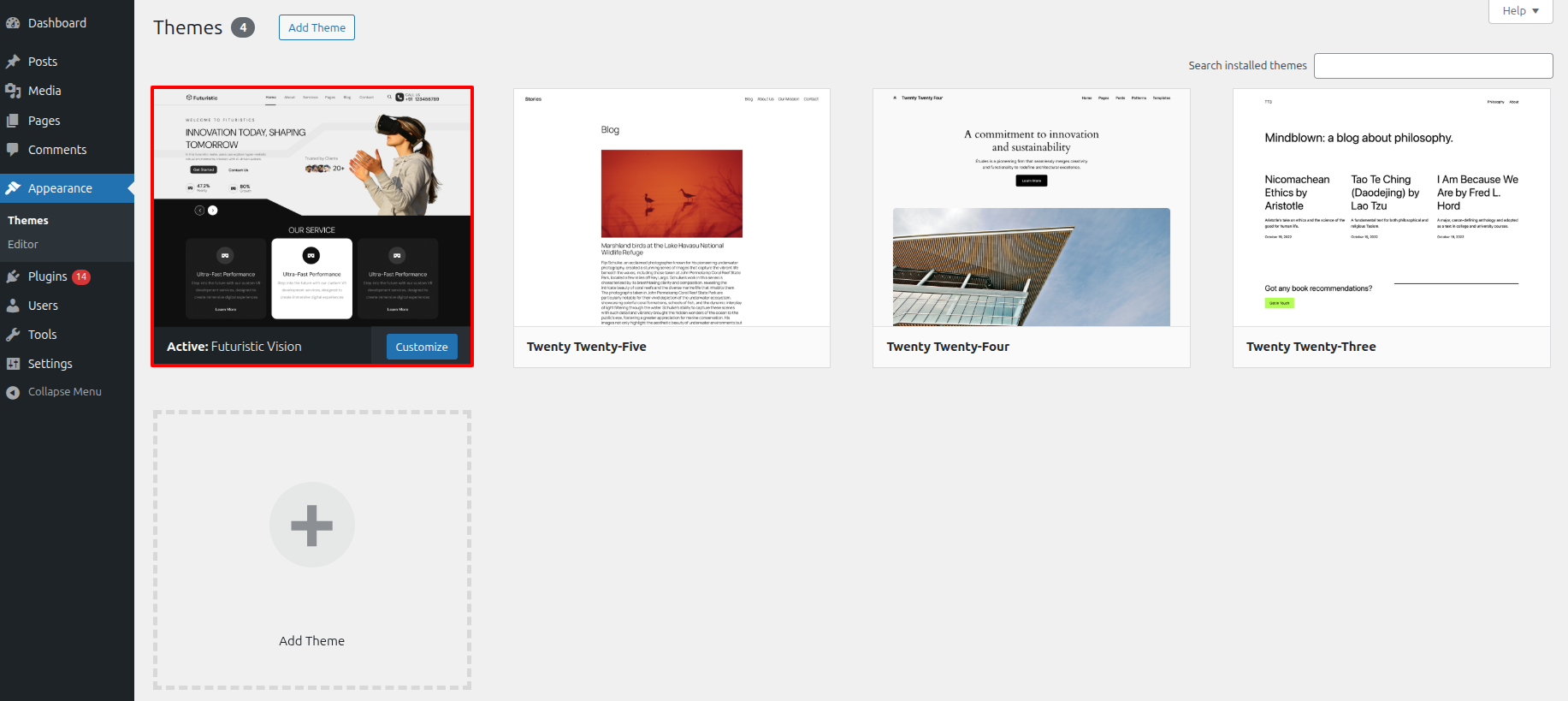This screenshot has height=701, width=1568.
Task: Collapse the admin sidebar menu
Action: point(64,392)
